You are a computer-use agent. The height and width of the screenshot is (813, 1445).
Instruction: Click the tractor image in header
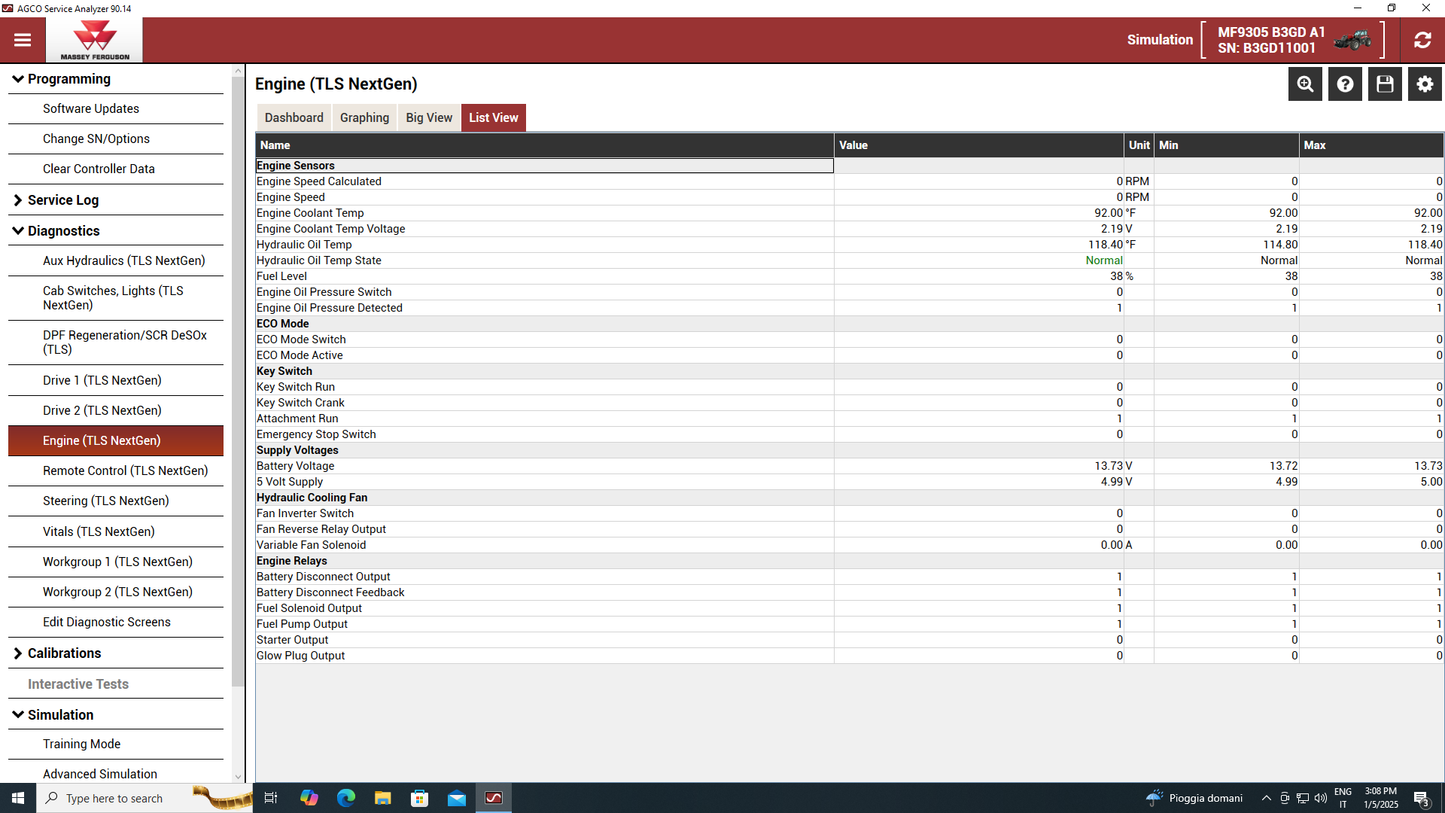pos(1353,40)
